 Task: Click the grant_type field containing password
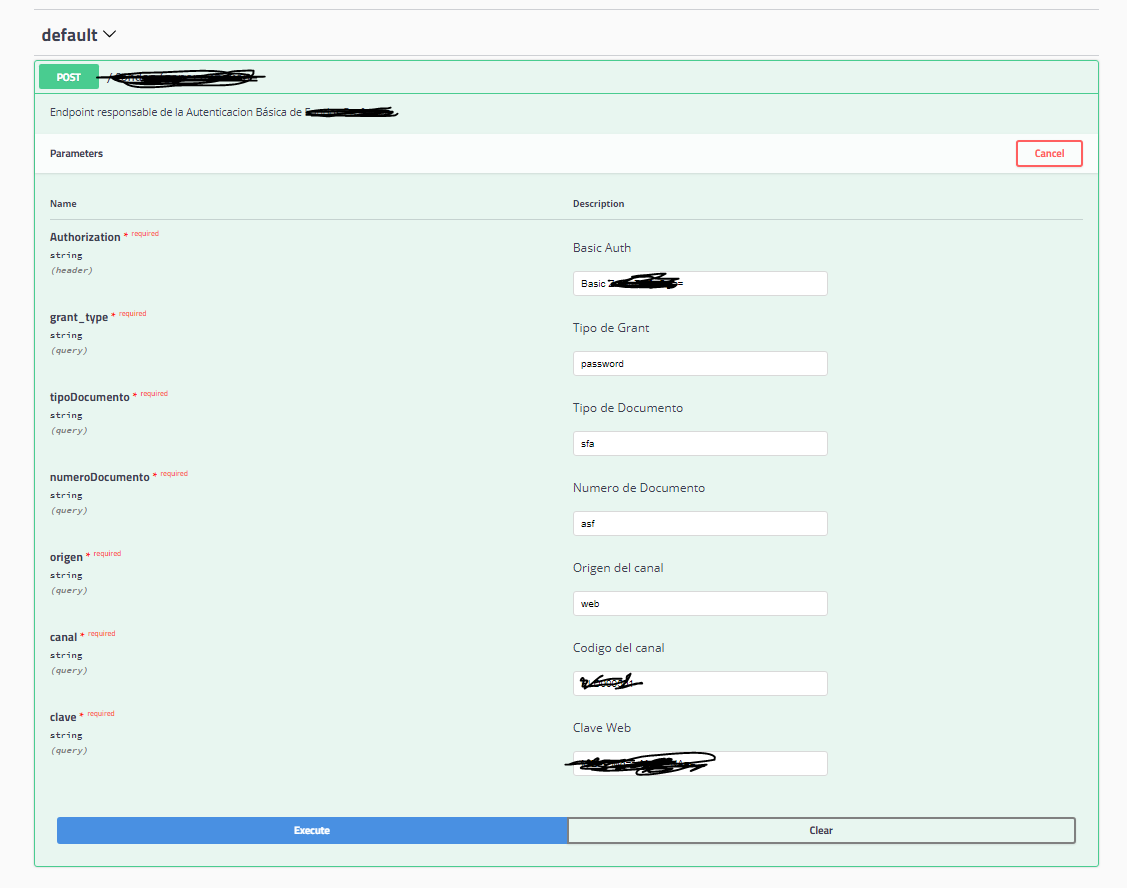coord(699,363)
